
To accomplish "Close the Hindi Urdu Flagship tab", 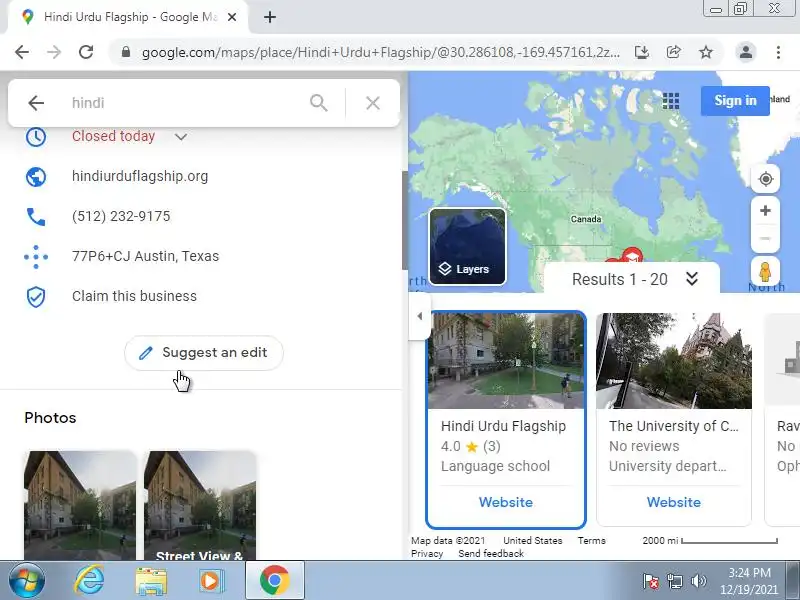I will (x=232, y=17).
